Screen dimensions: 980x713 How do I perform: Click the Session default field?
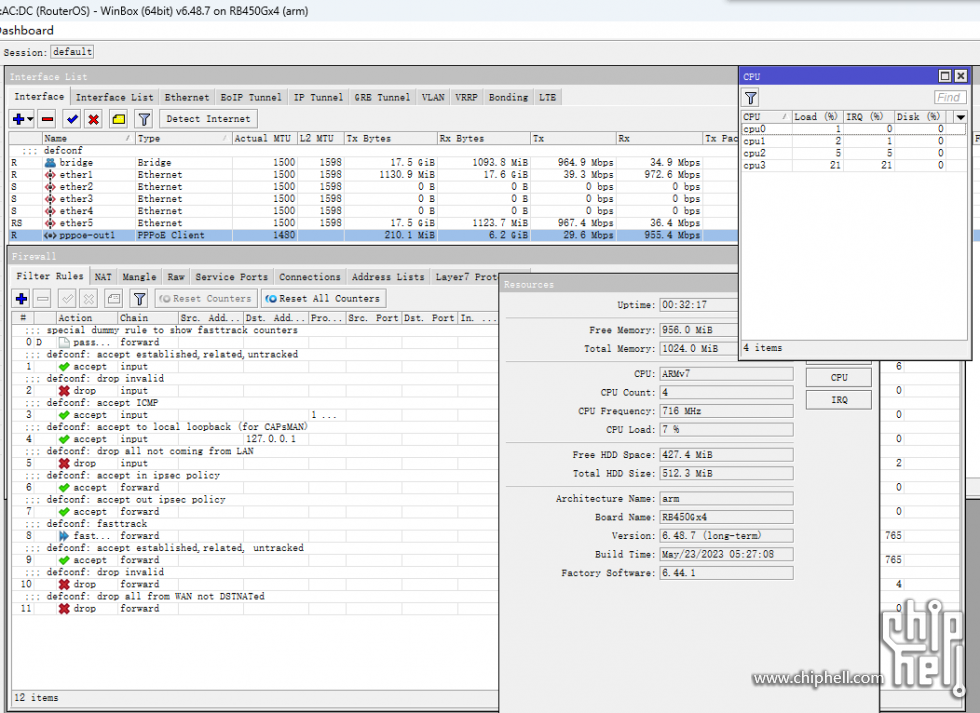(72, 52)
